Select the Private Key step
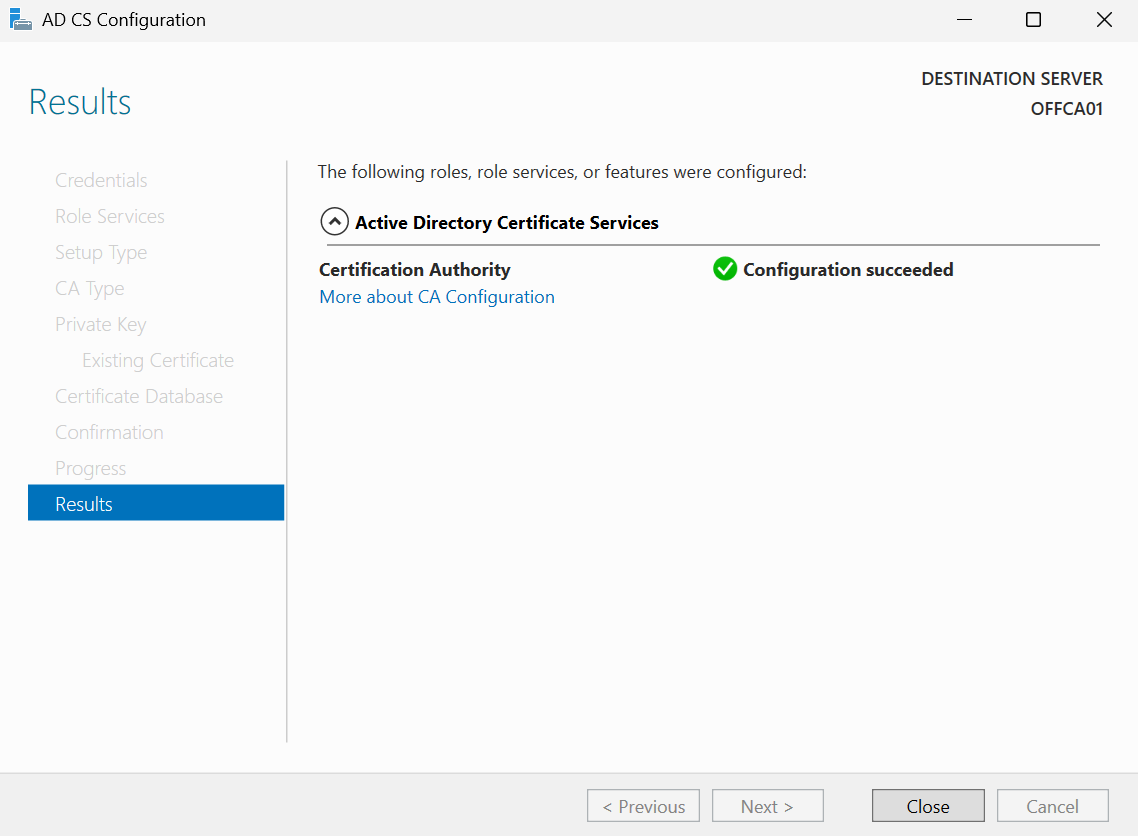This screenshot has width=1138, height=836. click(x=101, y=324)
